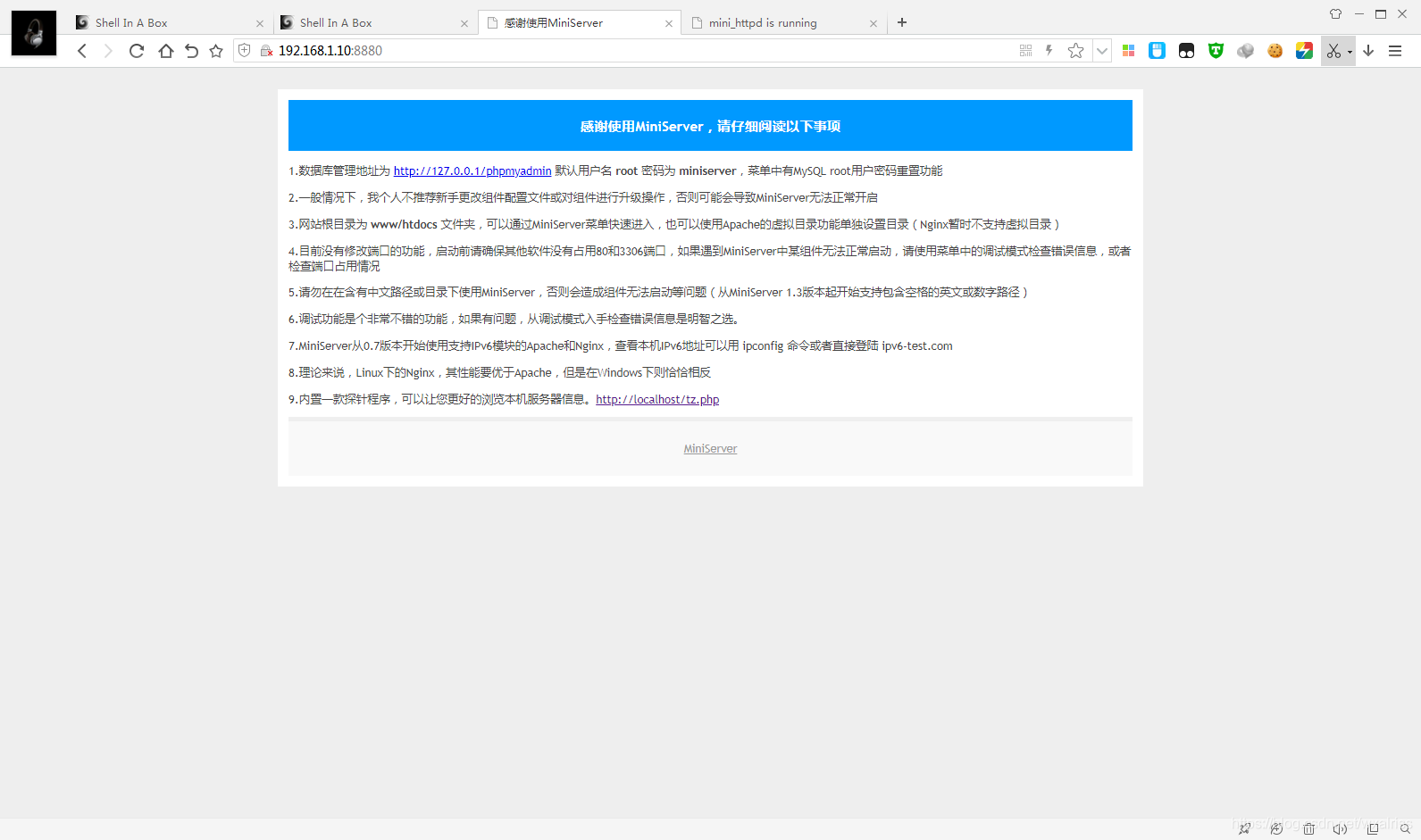Click line 8 about Linux下的Nginx
This screenshot has height=840, width=1421.
pos(500,373)
